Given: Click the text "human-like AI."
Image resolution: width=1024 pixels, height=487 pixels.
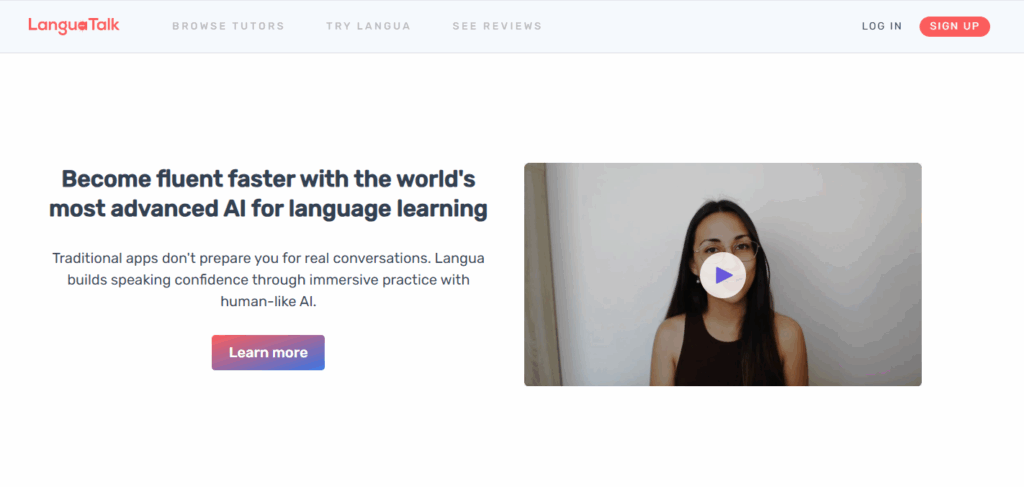Looking at the screenshot, I should (268, 302).
